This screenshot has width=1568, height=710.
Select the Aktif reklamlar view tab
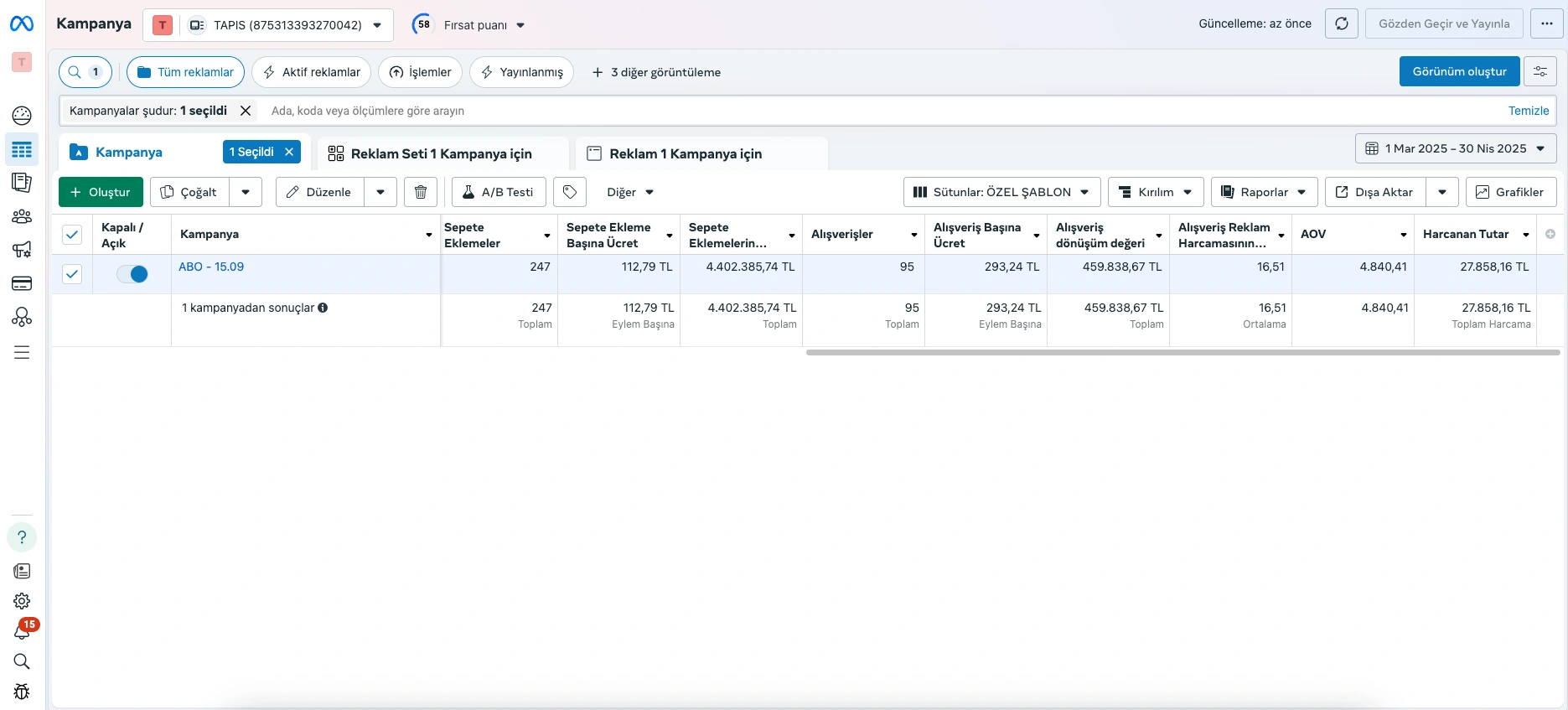pos(312,72)
